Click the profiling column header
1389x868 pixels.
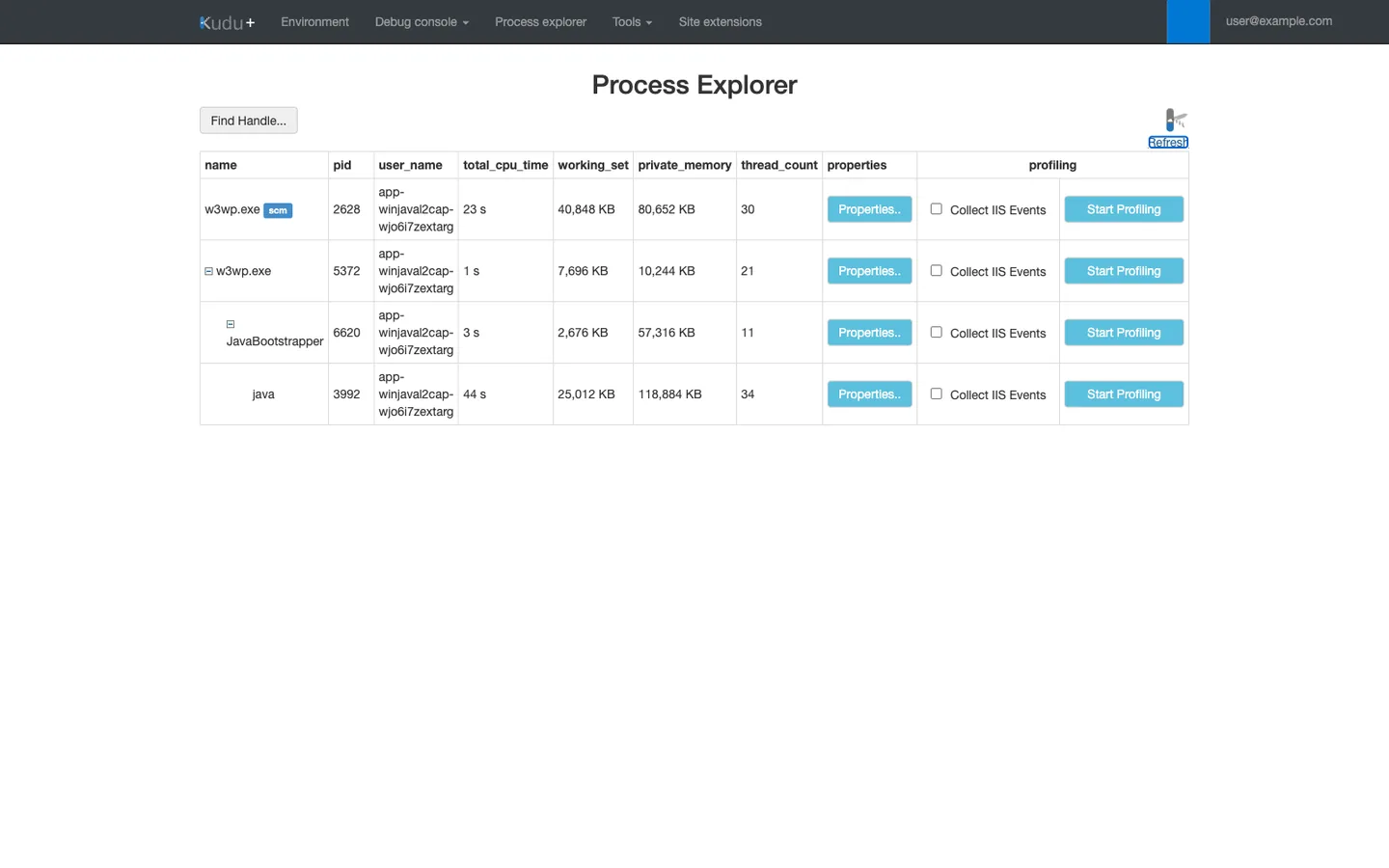click(x=1052, y=165)
